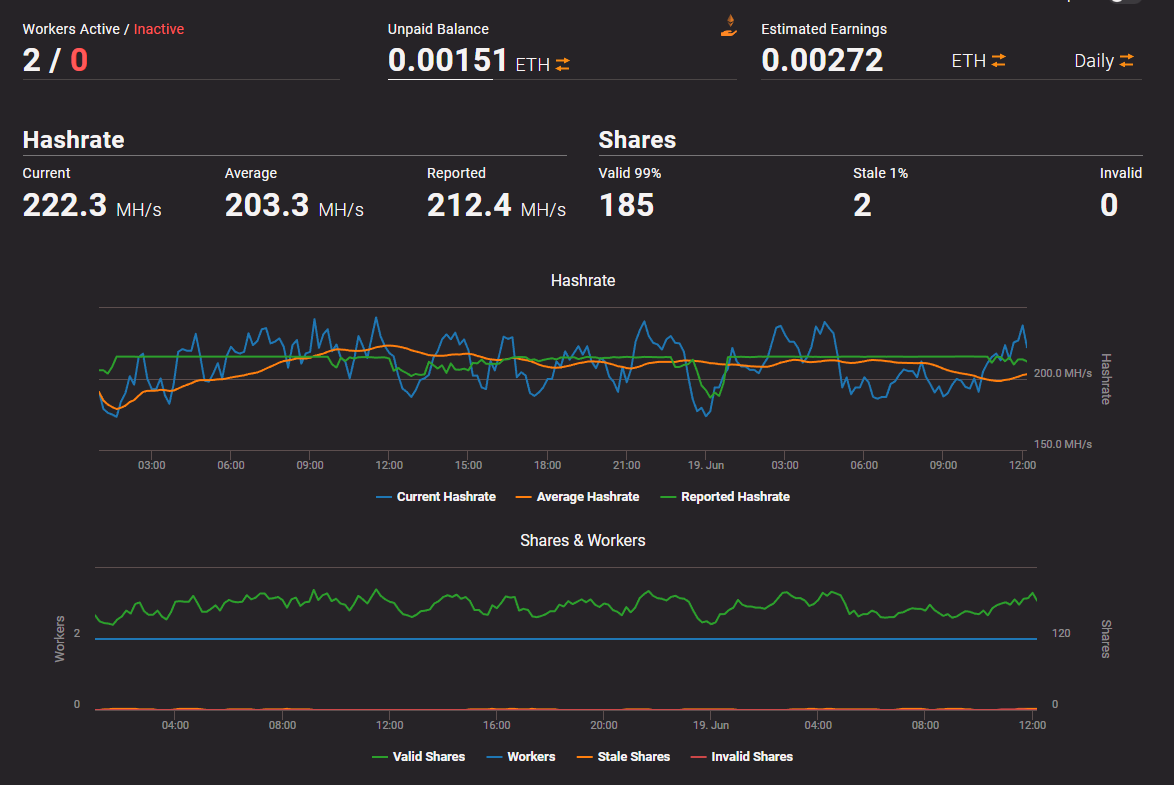This screenshot has height=785, width=1174.
Task: Click the 19. Jun marker on Hashrate chart axis
Action: (705, 465)
